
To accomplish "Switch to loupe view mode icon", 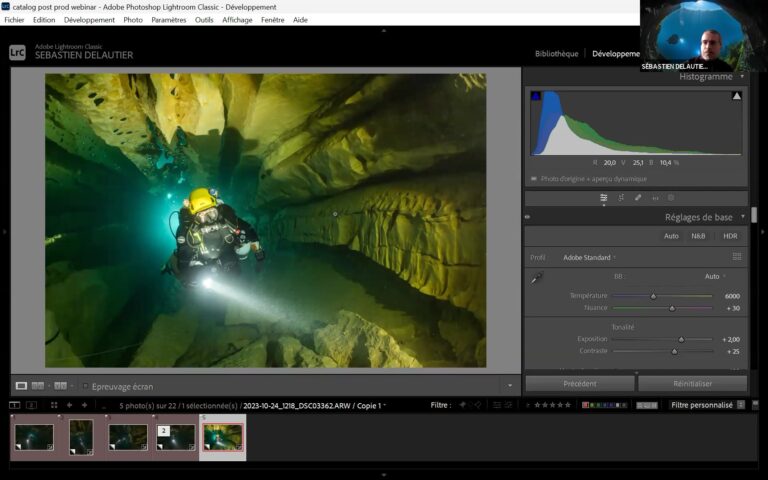I will [x=21, y=386].
